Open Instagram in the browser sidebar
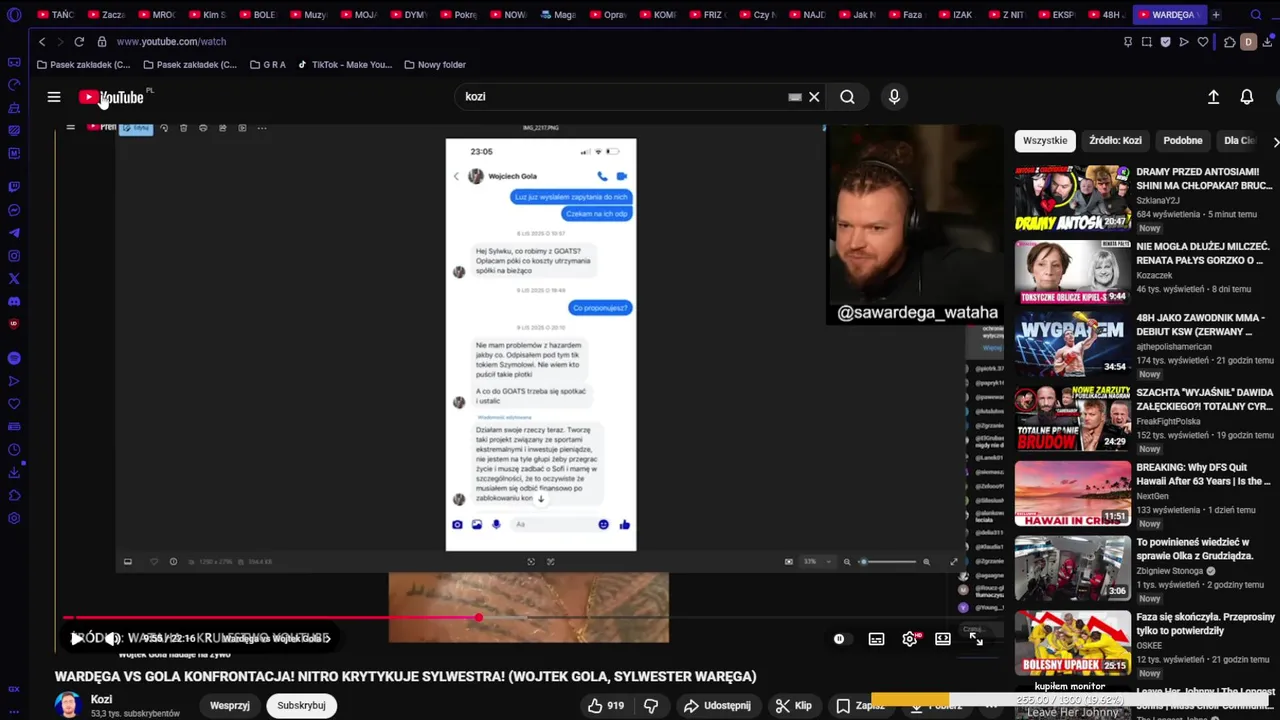Image resolution: width=1280 pixels, height=720 pixels. 14,256
